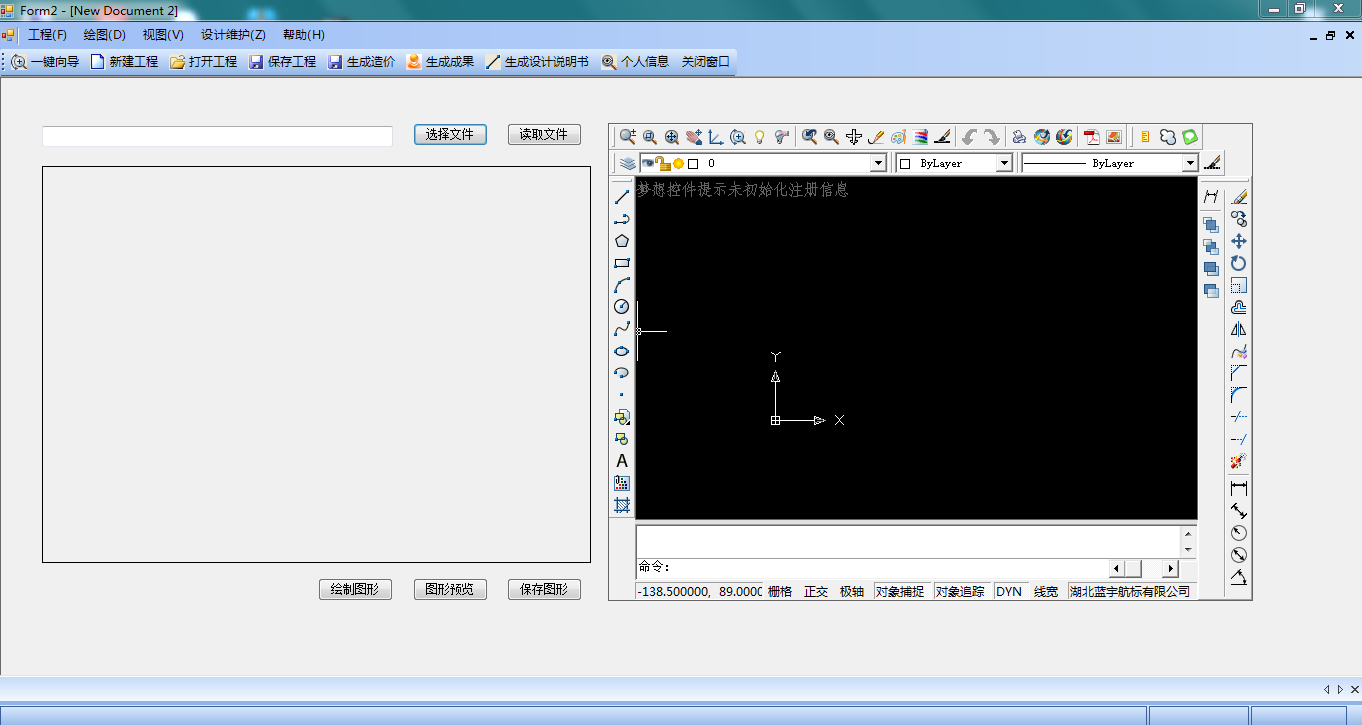Click the 保存图形 button

click(544, 590)
